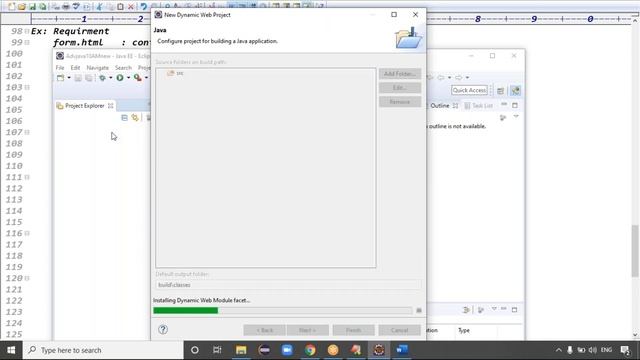Viewport: 640px width, 360px height.
Task: Click the Eclipse Save toolbar icon
Action: tap(78, 78)
